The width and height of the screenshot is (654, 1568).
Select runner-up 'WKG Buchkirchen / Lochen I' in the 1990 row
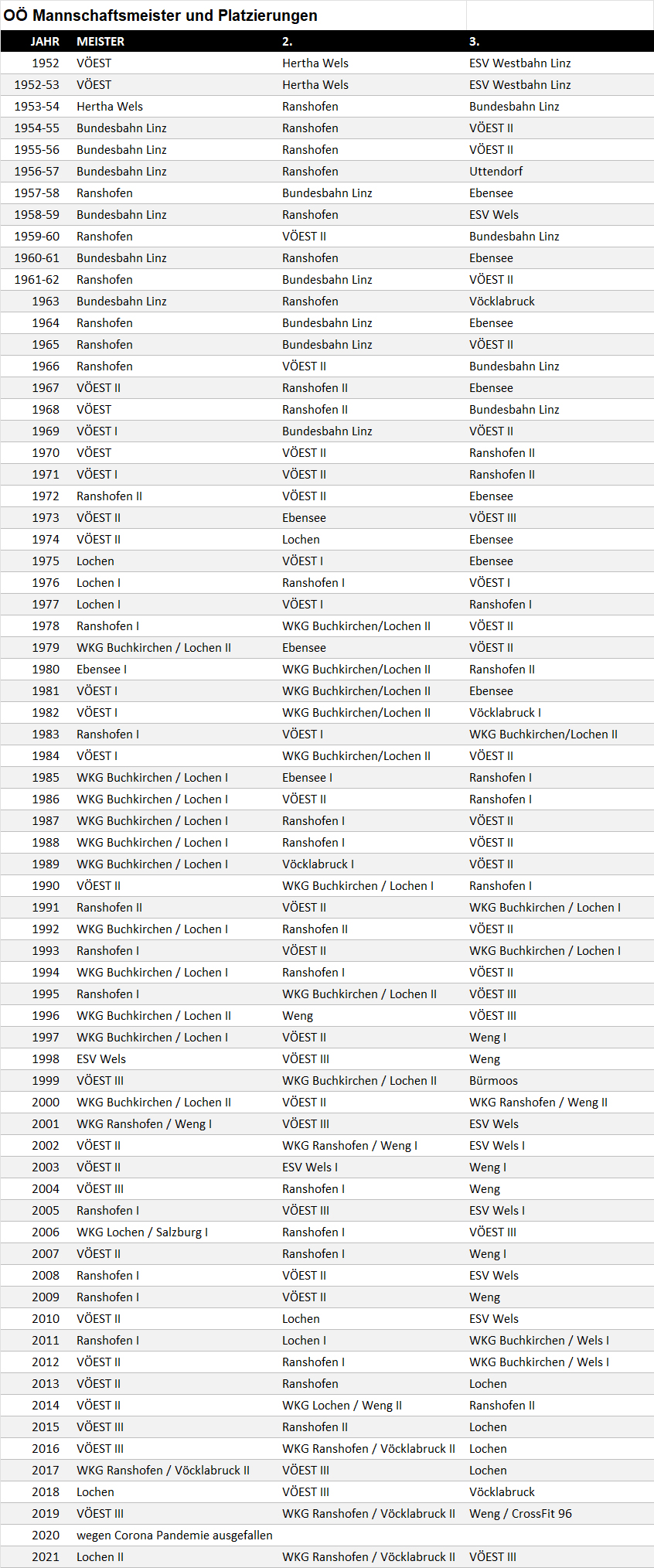click(358, 886)
